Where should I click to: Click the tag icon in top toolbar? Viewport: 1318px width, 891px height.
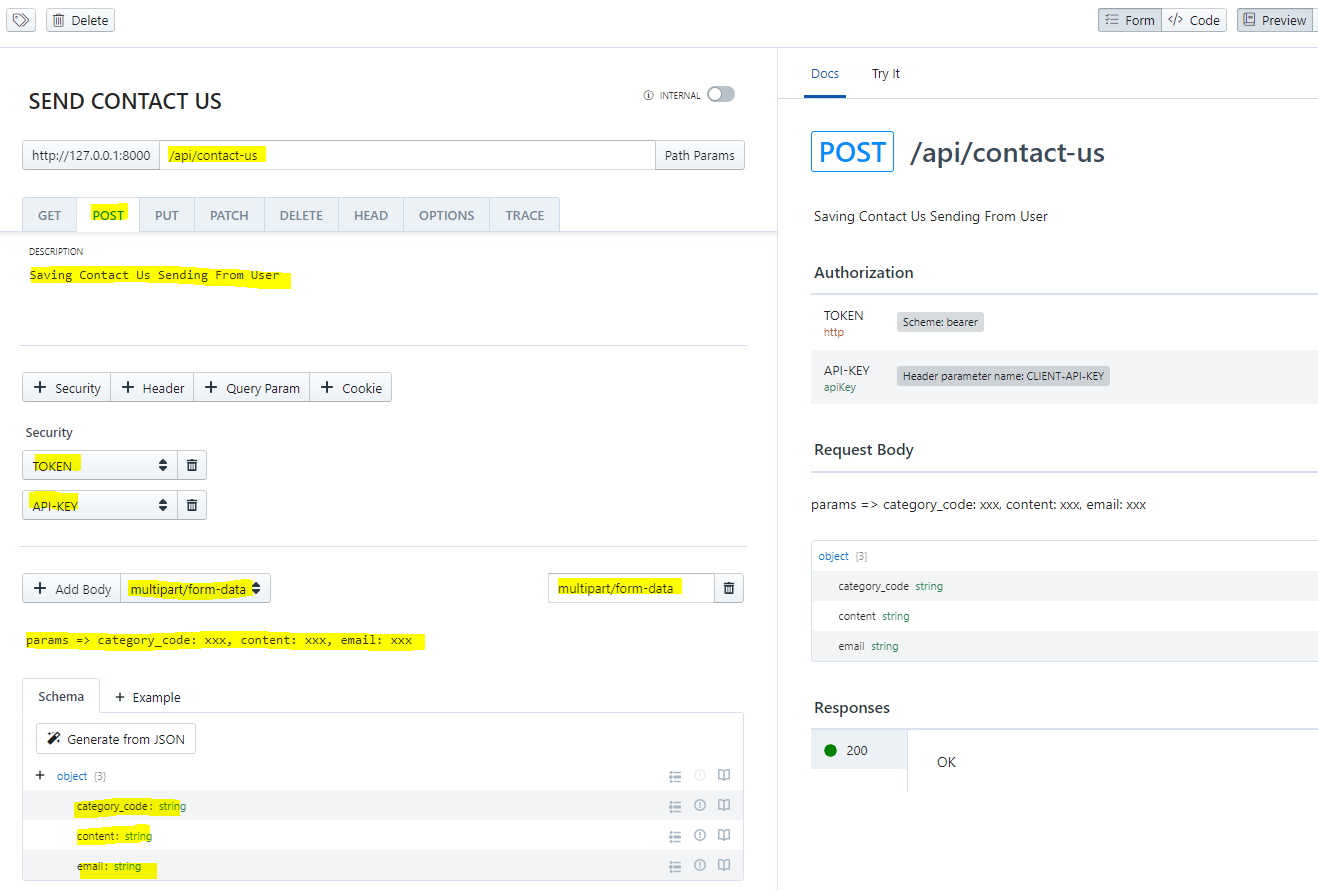click(x=22, y=20)
